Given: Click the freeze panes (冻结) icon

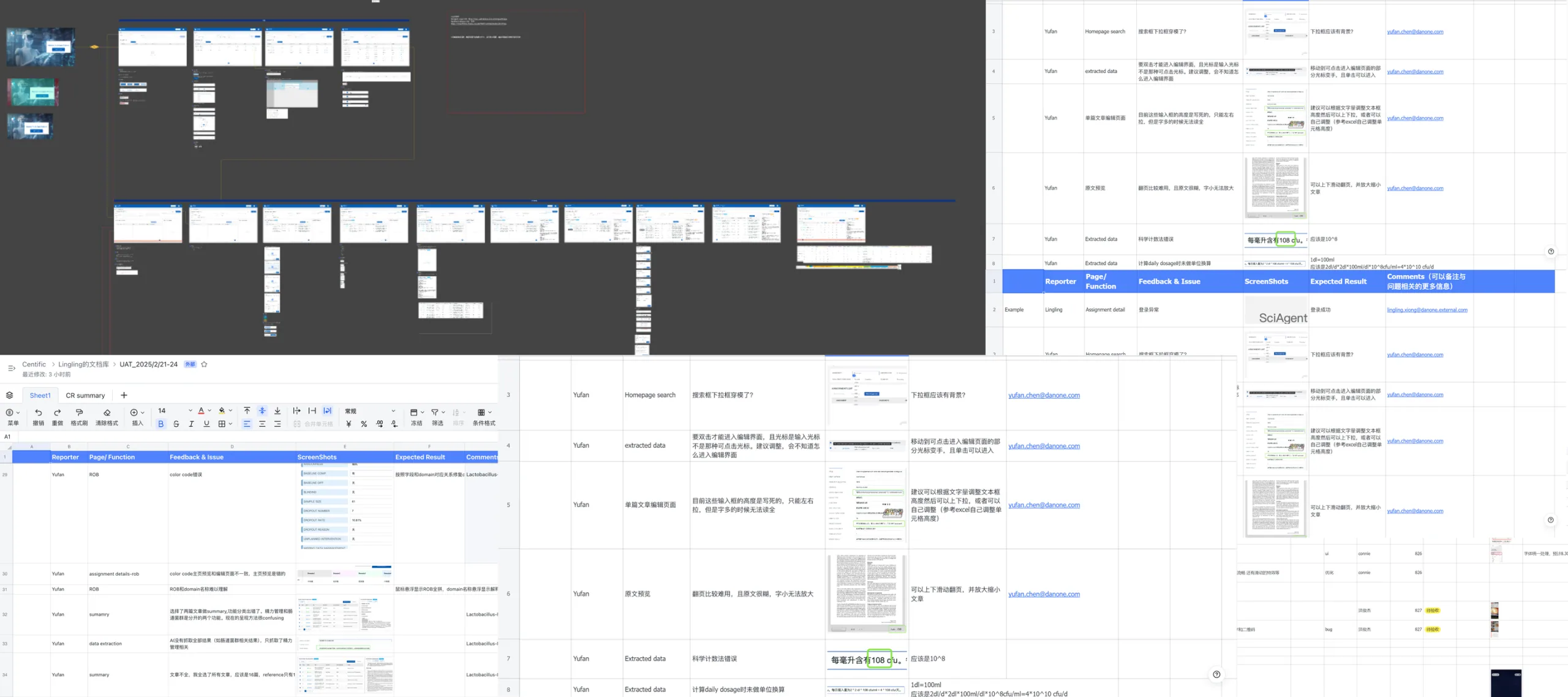Looking at the screenshot, I should pyautogui.click(x=413, y=412).
